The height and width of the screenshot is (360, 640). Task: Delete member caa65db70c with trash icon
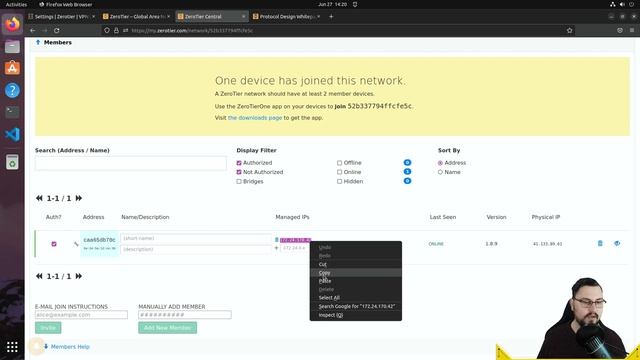tap(600, 243)
